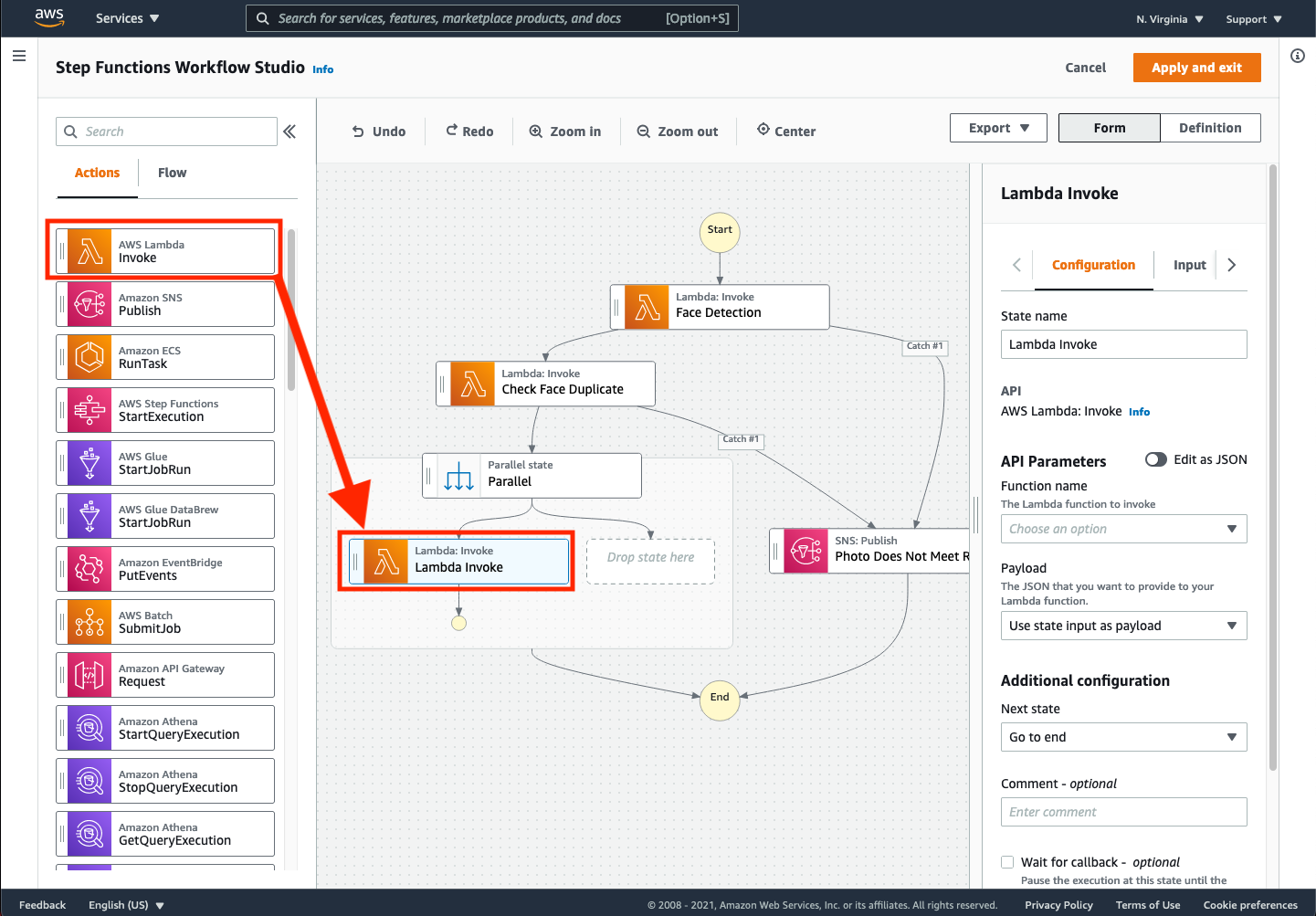Zoom out of the canvas

pyautogui.click(x=678, y=132)
